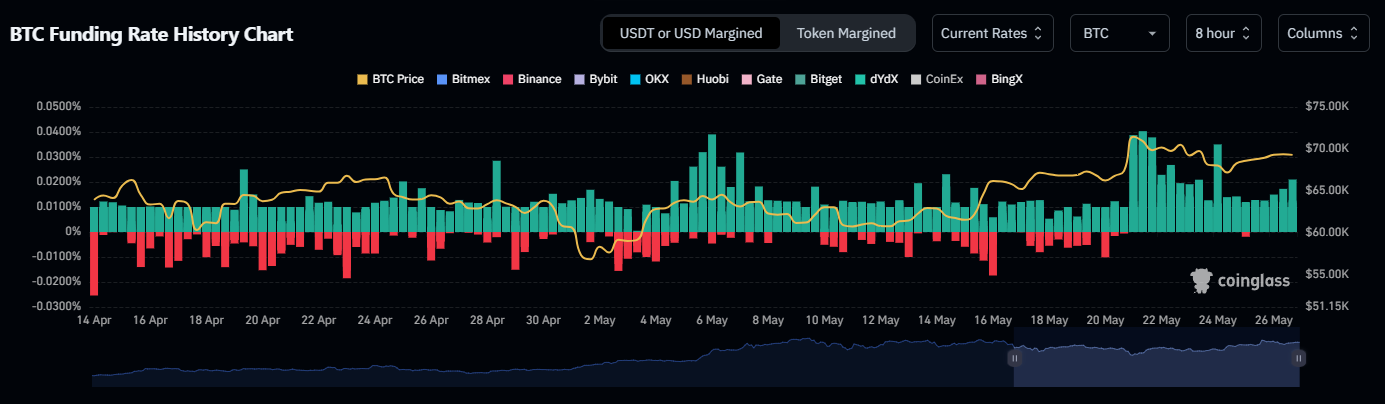Click the 14 May date label
The image size is (1385, 404).
coord(938,321)
